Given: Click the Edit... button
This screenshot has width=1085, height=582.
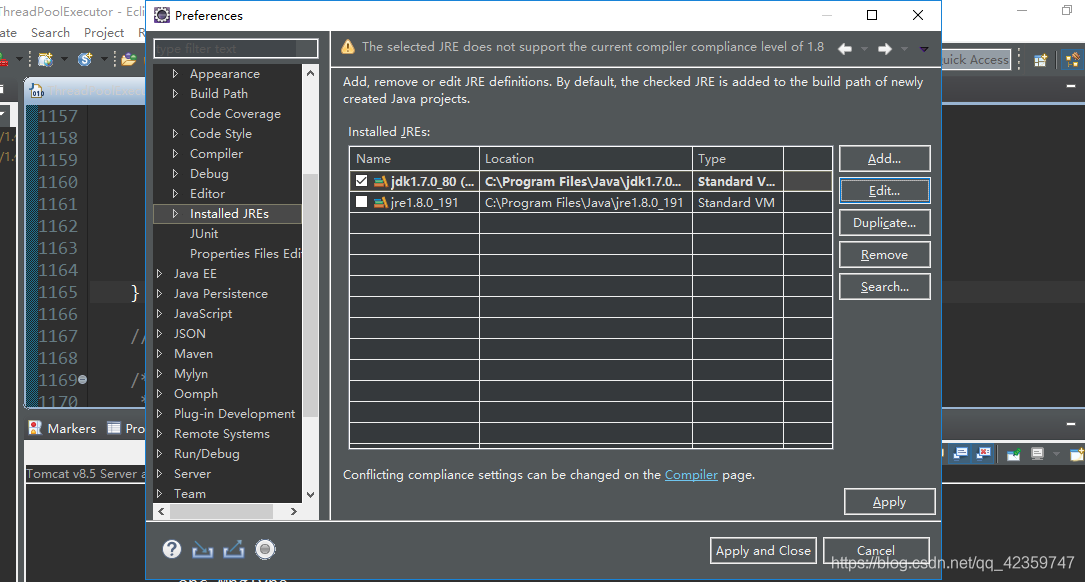Looking at the screenshot, I should click(884, 190).
